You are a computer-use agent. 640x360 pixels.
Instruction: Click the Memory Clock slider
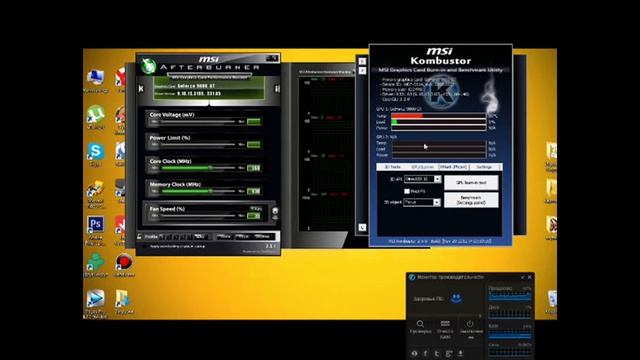[x=198, y=191]
